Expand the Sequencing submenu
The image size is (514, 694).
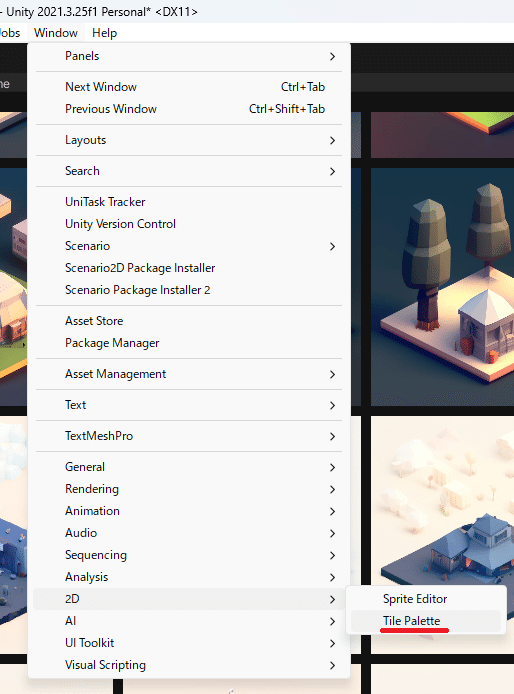pyautogui.click(x=189, y=555)
